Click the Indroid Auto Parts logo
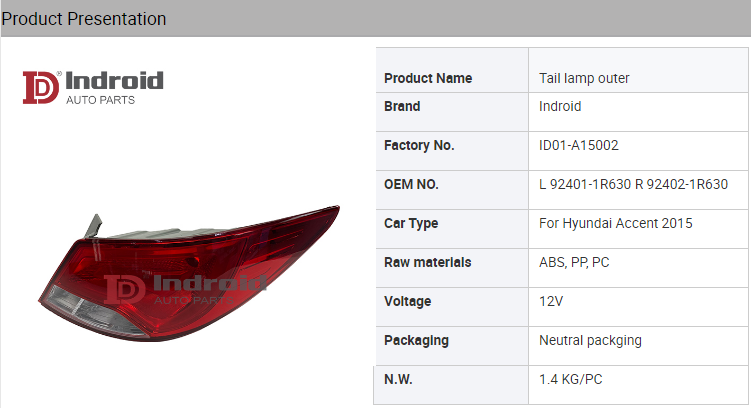 [93, 86]
